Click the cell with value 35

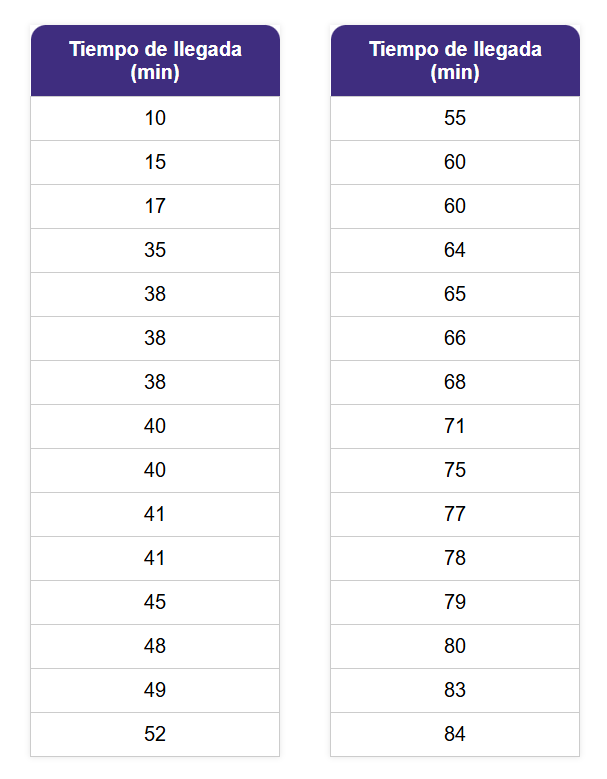point(155,250)
